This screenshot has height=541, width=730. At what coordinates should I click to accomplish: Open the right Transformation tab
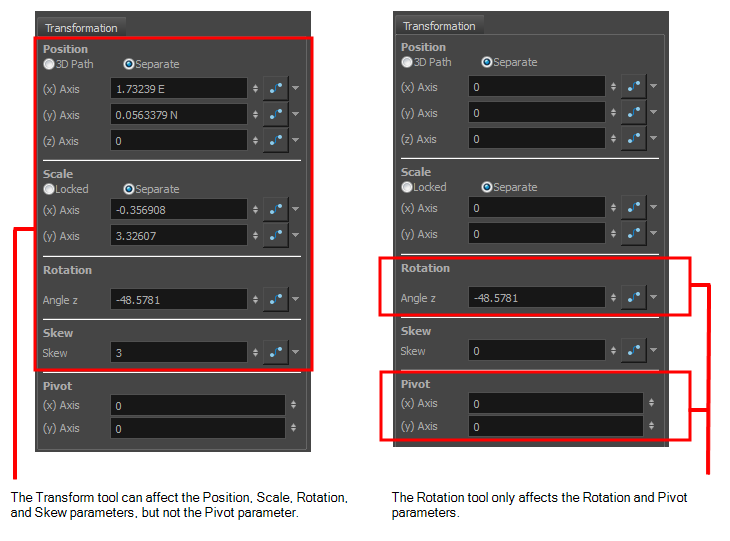(439, 26)
